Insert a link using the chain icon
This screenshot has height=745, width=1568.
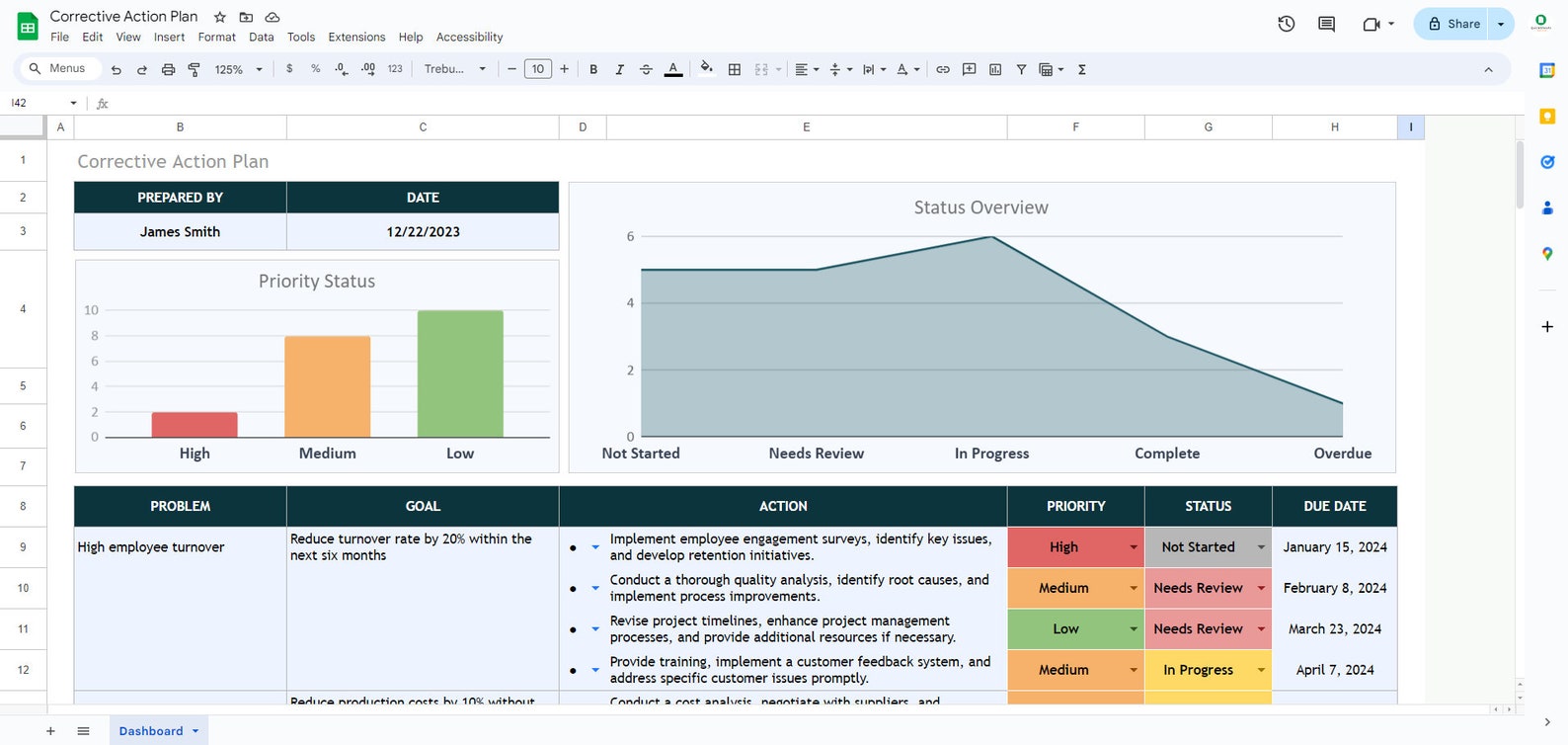pyautogui.click(x=943, y=69)
